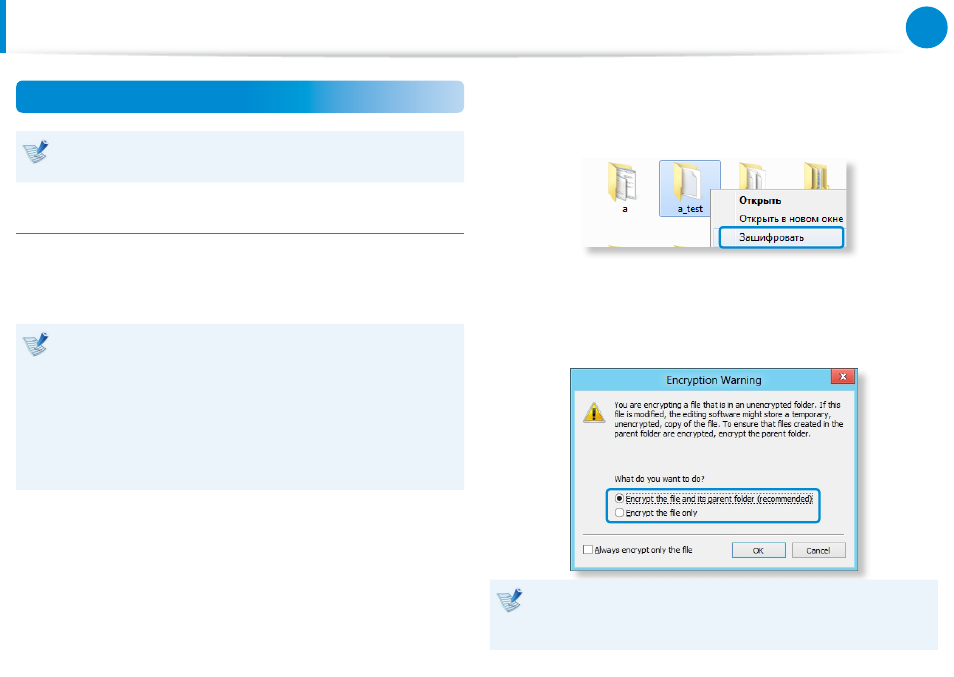Screen dimensions: 954x677
Task: Click Cancel in Encryption Warning dialog
Action: (x=818, y=550)
